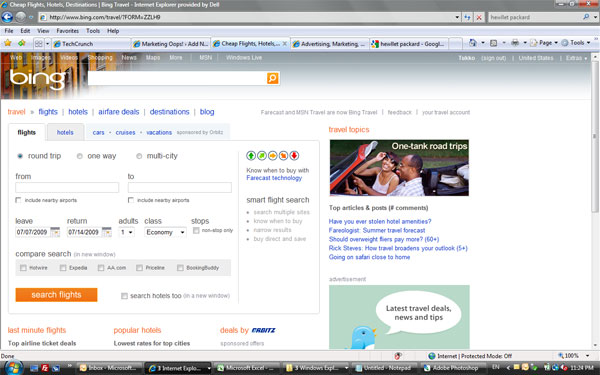Click the Bing search text box
The height and width of the screenshot is (375, 600).
click(x=177, y=78)
